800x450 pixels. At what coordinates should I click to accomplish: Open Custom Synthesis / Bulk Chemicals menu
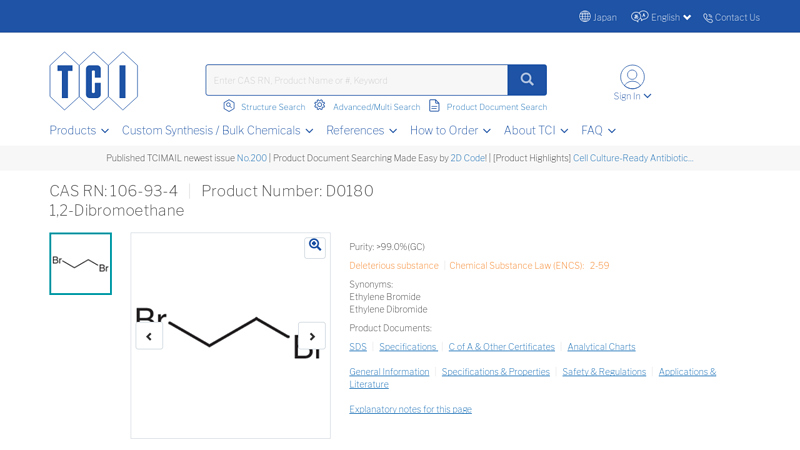[217, 131]
